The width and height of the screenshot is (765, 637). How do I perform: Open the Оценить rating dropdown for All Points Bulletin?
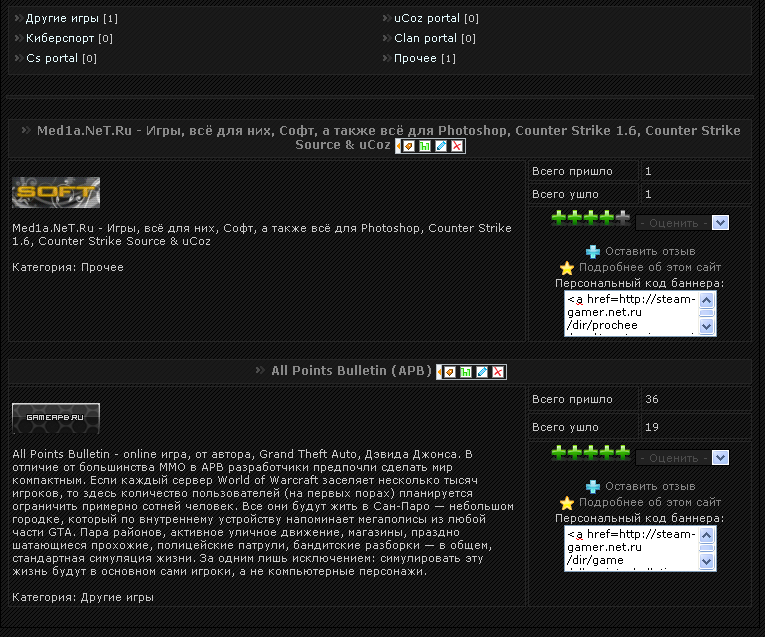coord(682,458)
